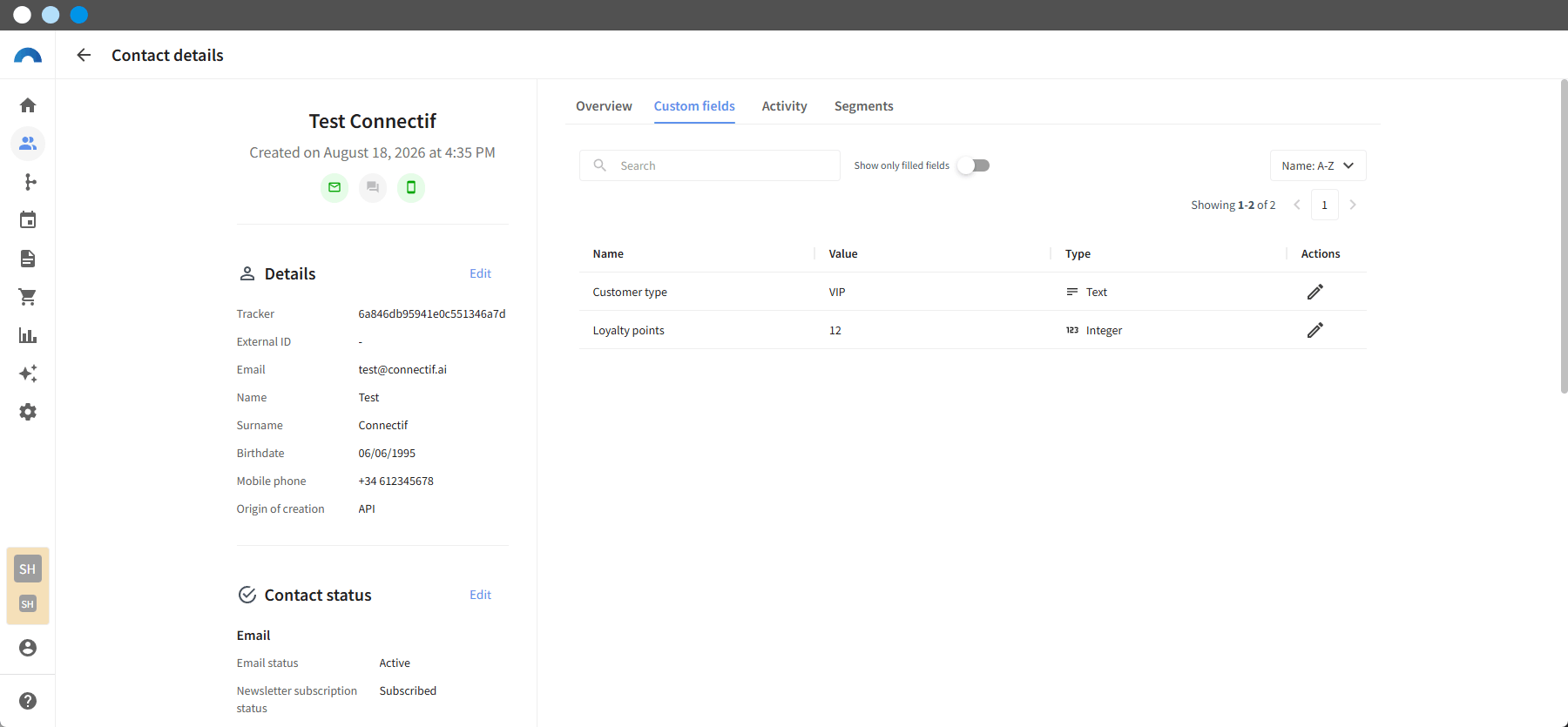Switch to the Custom fields tab
Viewport: 1568px width, 727px height.
[694, 106]
